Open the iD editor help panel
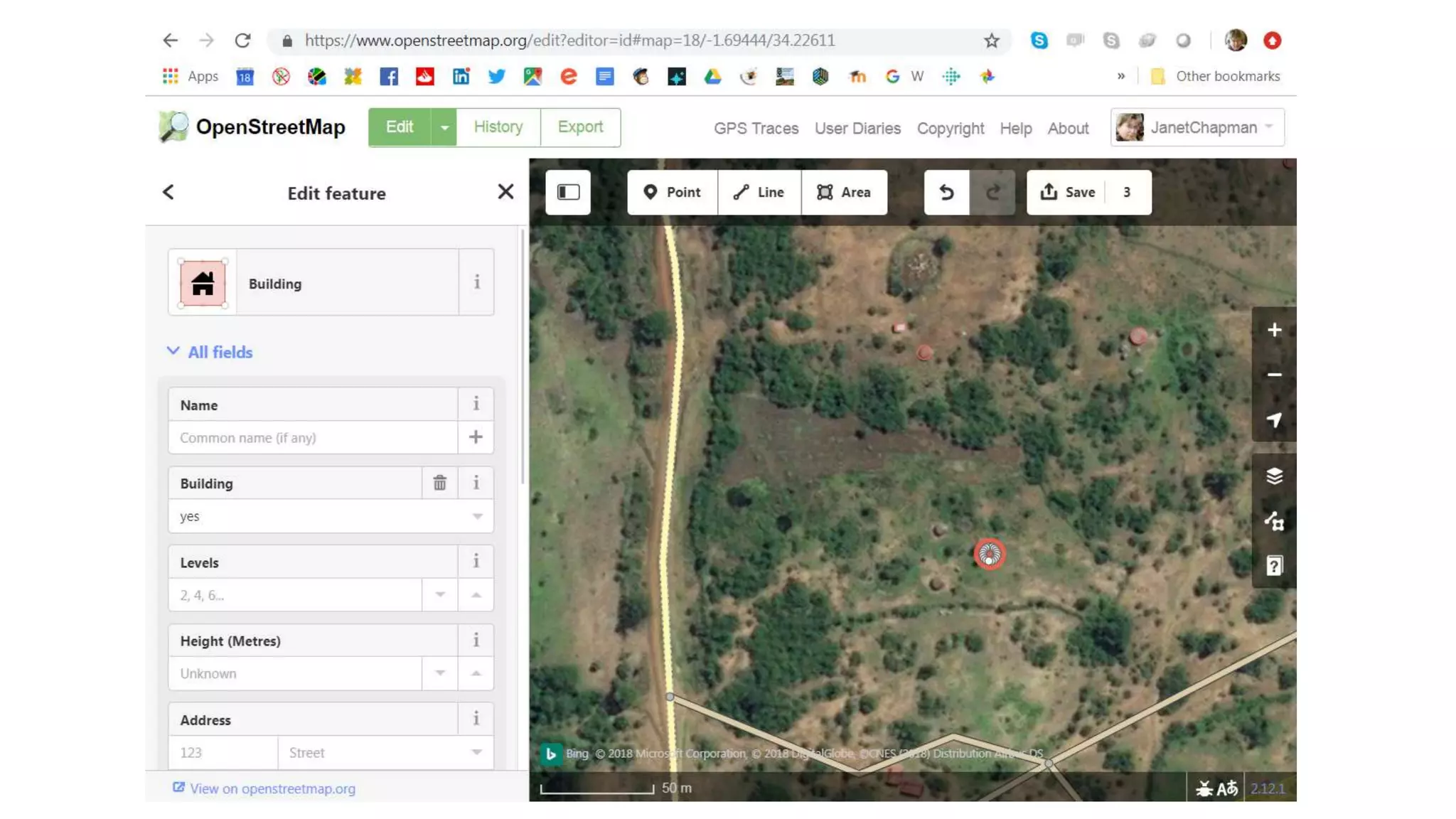The width and height of the screenshot is (1456, 819). pos(1274,566)
